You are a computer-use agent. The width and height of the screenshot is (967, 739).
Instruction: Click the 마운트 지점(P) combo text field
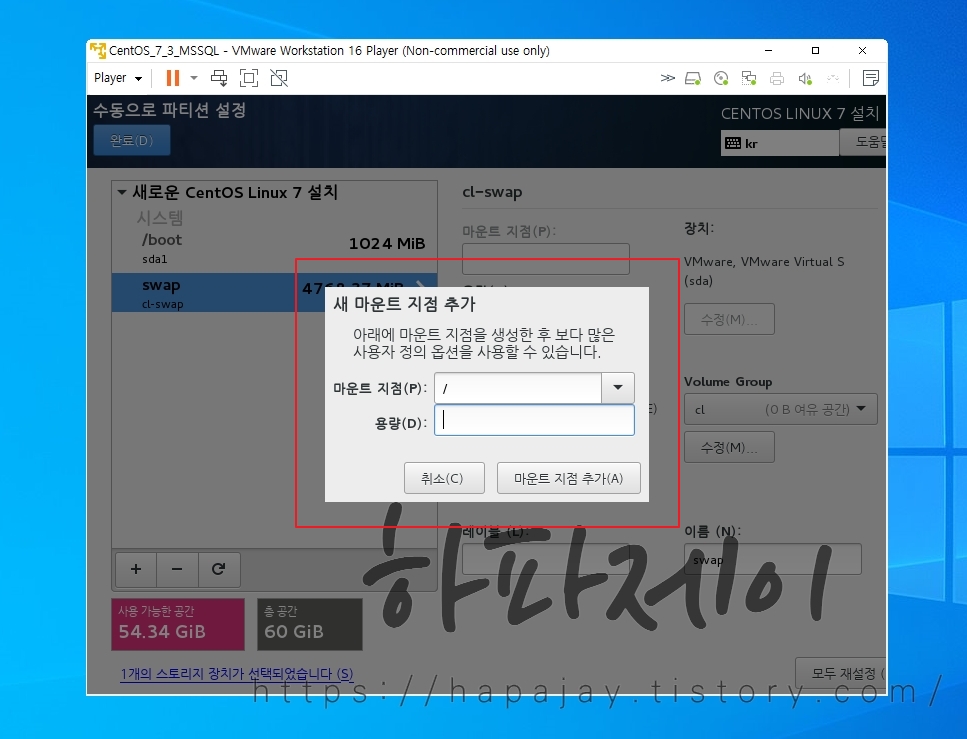tap(518, 388)
